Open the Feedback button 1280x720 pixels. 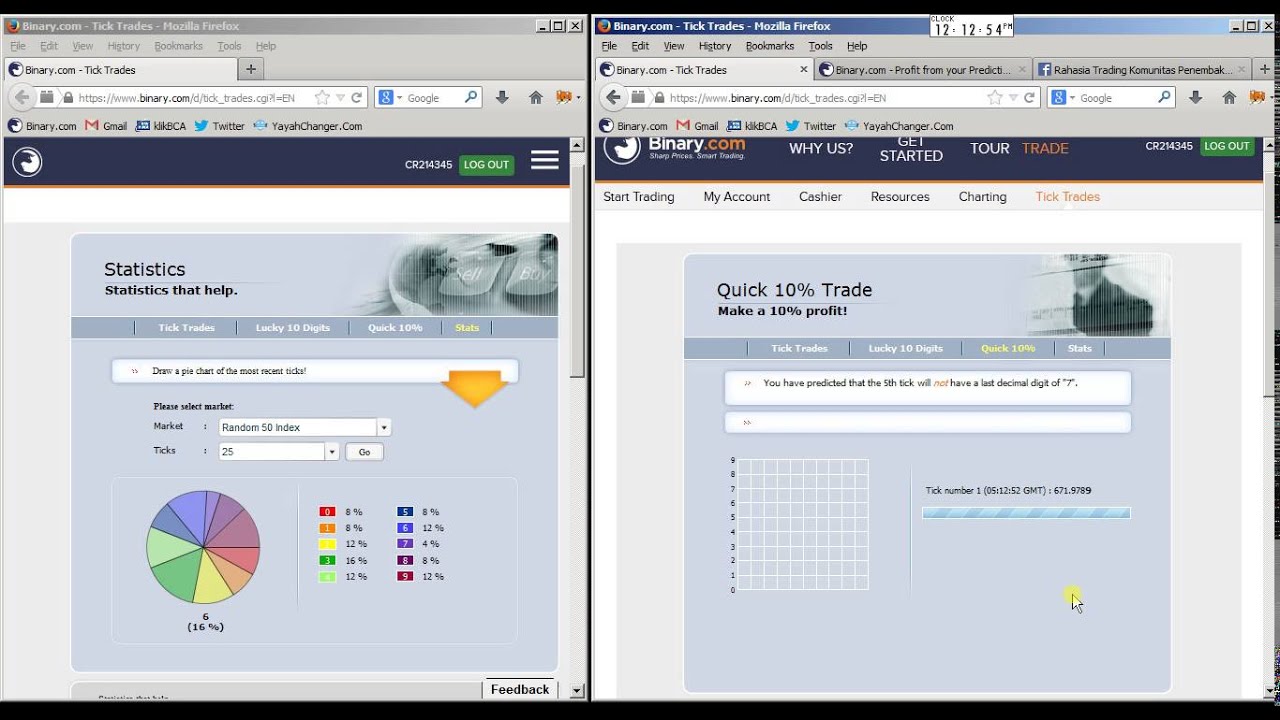pos(520,689)
